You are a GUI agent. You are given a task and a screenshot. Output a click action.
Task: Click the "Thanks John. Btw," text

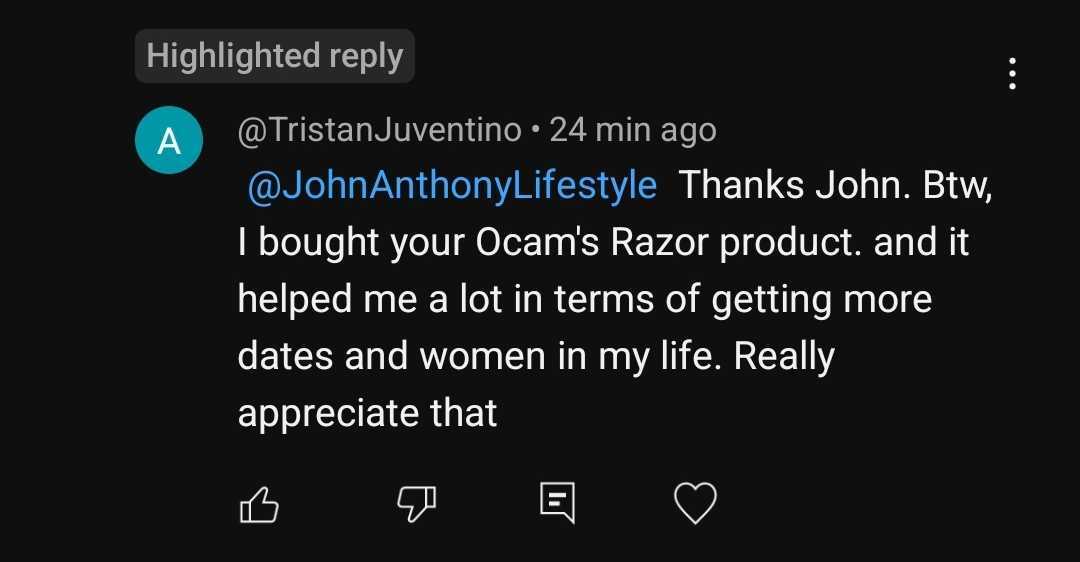(x=835, y=187)
